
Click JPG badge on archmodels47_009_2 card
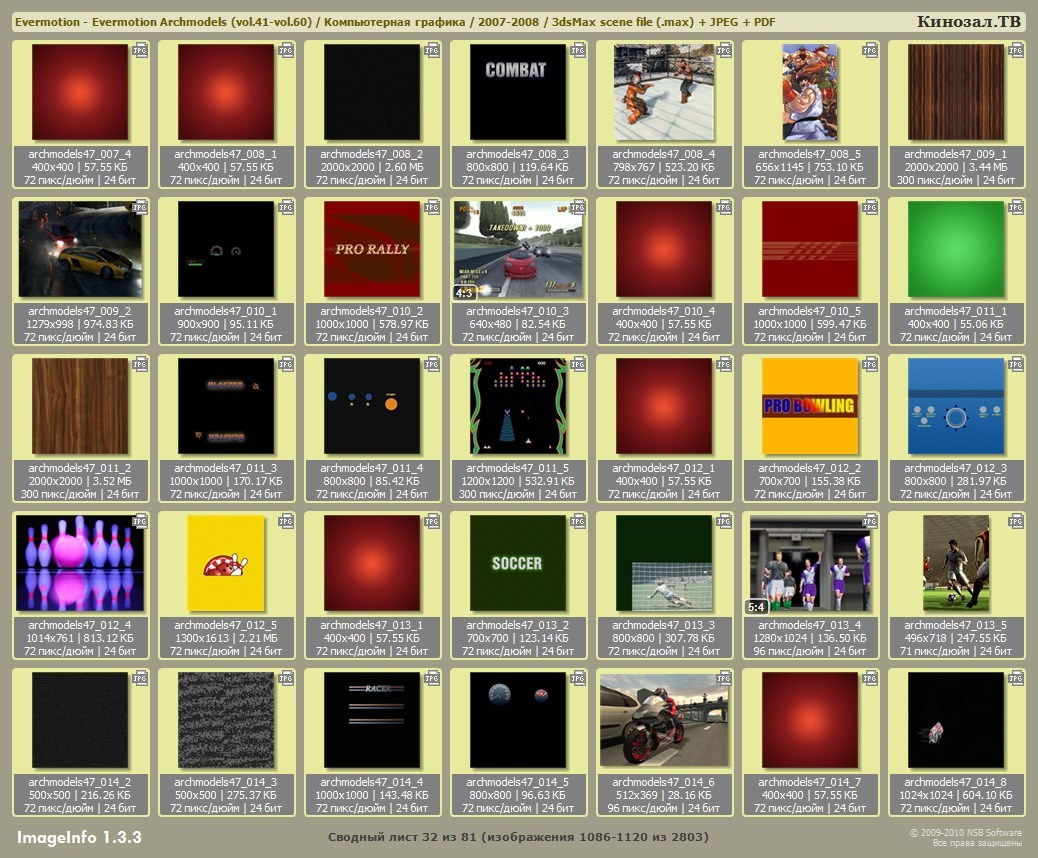coord(140,207)
